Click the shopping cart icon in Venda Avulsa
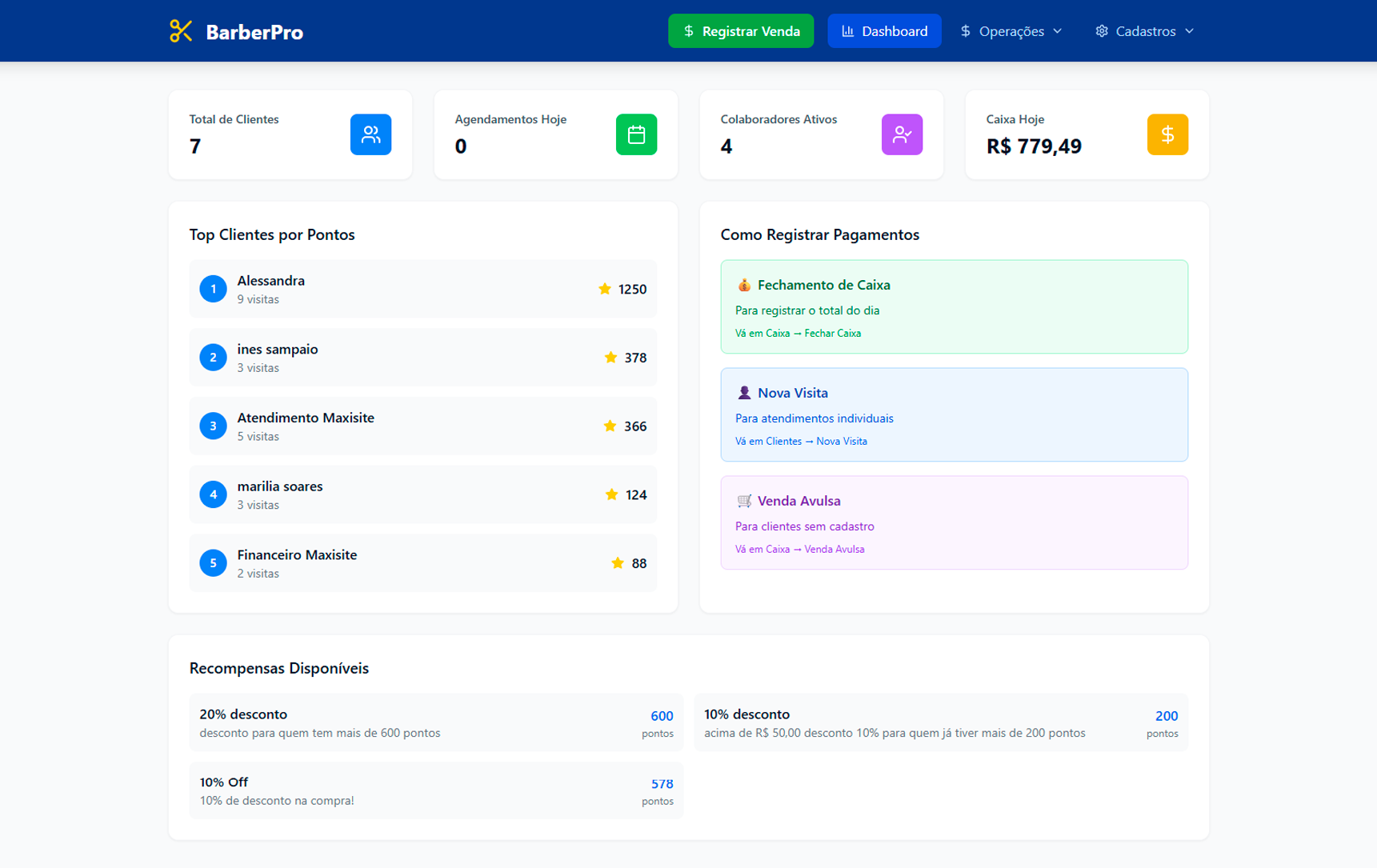 (x=744, y=501)
